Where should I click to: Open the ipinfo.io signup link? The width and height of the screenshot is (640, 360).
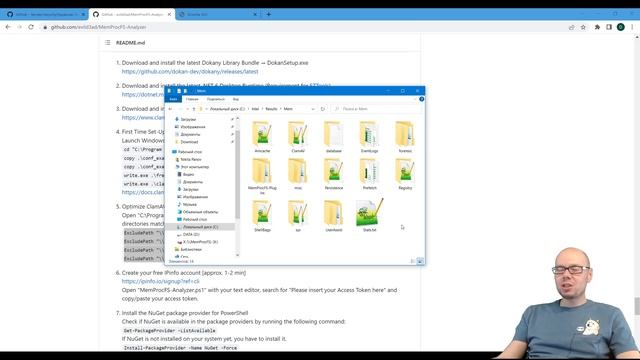(x=160, y=281)
